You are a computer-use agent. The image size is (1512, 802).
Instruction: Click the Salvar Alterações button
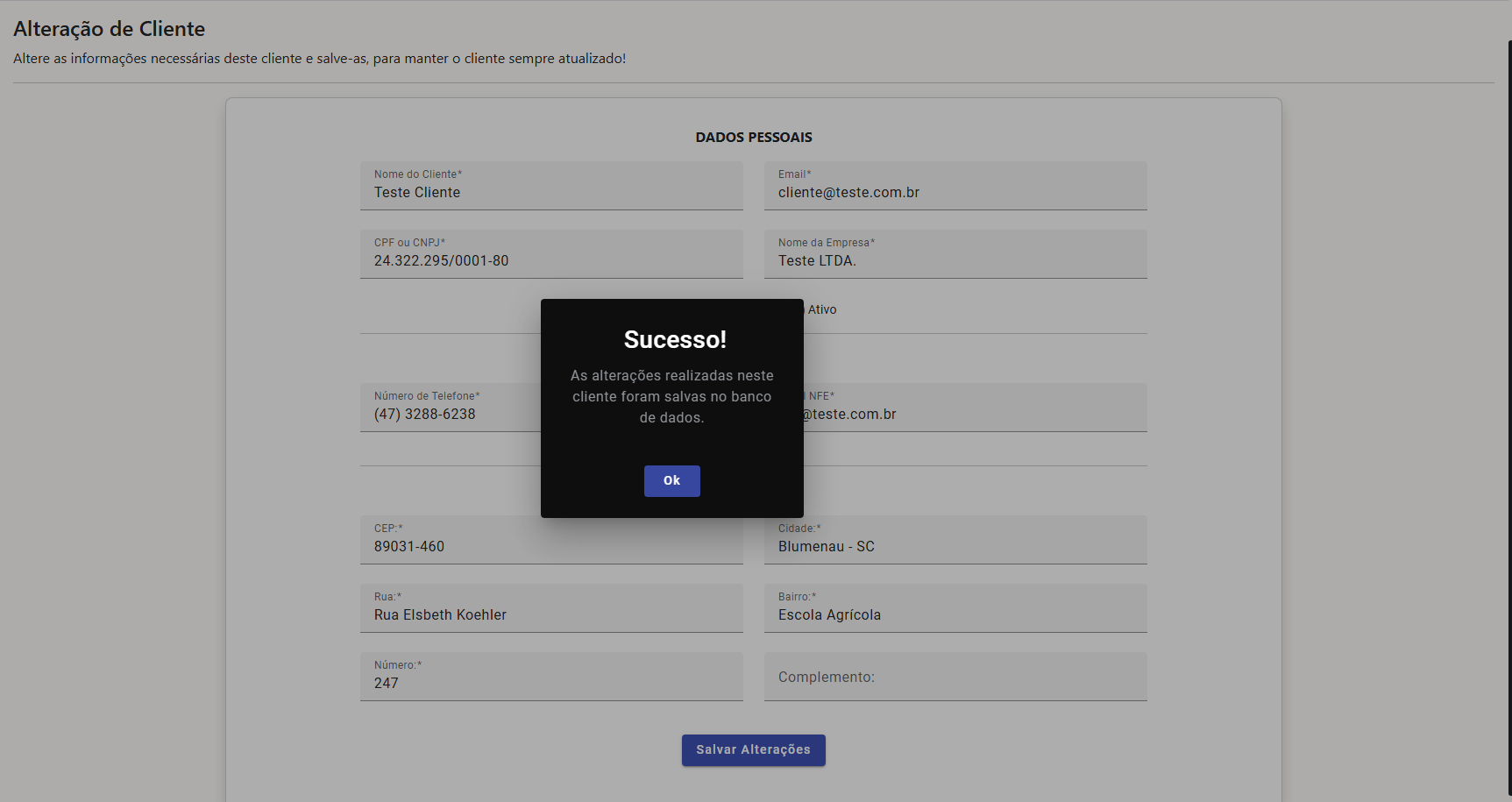pyautogui.click(x=753, y=750)
